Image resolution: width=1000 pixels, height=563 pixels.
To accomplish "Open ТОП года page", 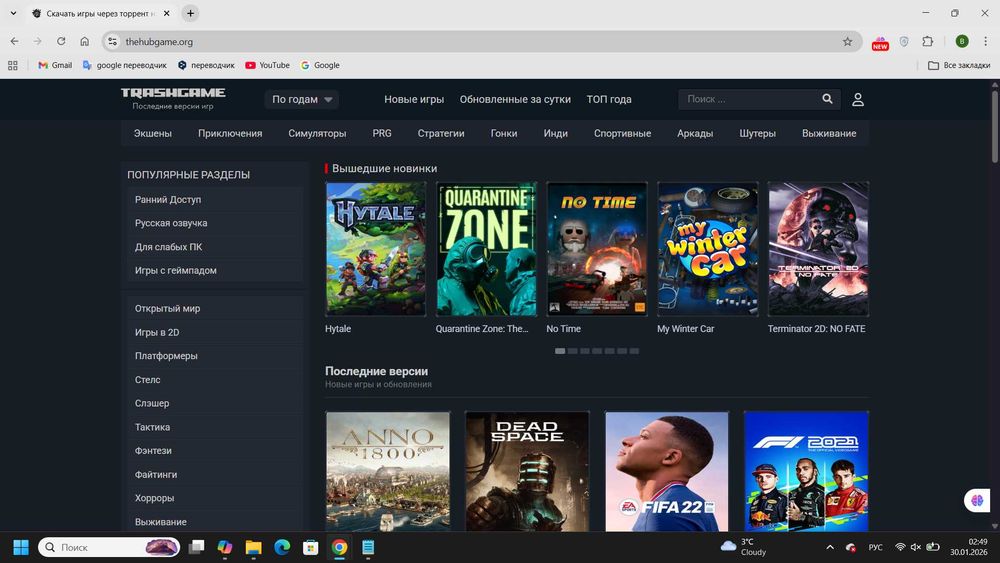I will pos(609,99).
